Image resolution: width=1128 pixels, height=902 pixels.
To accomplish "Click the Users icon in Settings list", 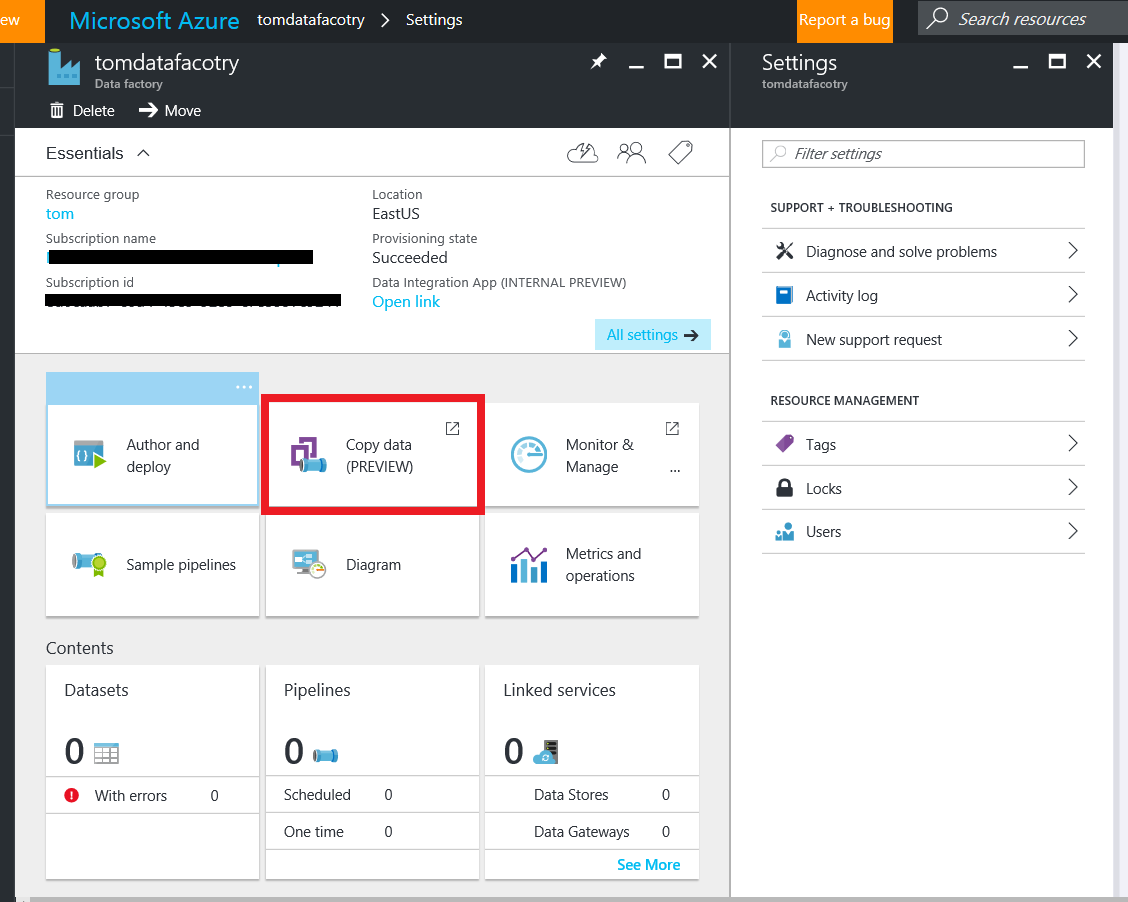I will coord(785,532).
